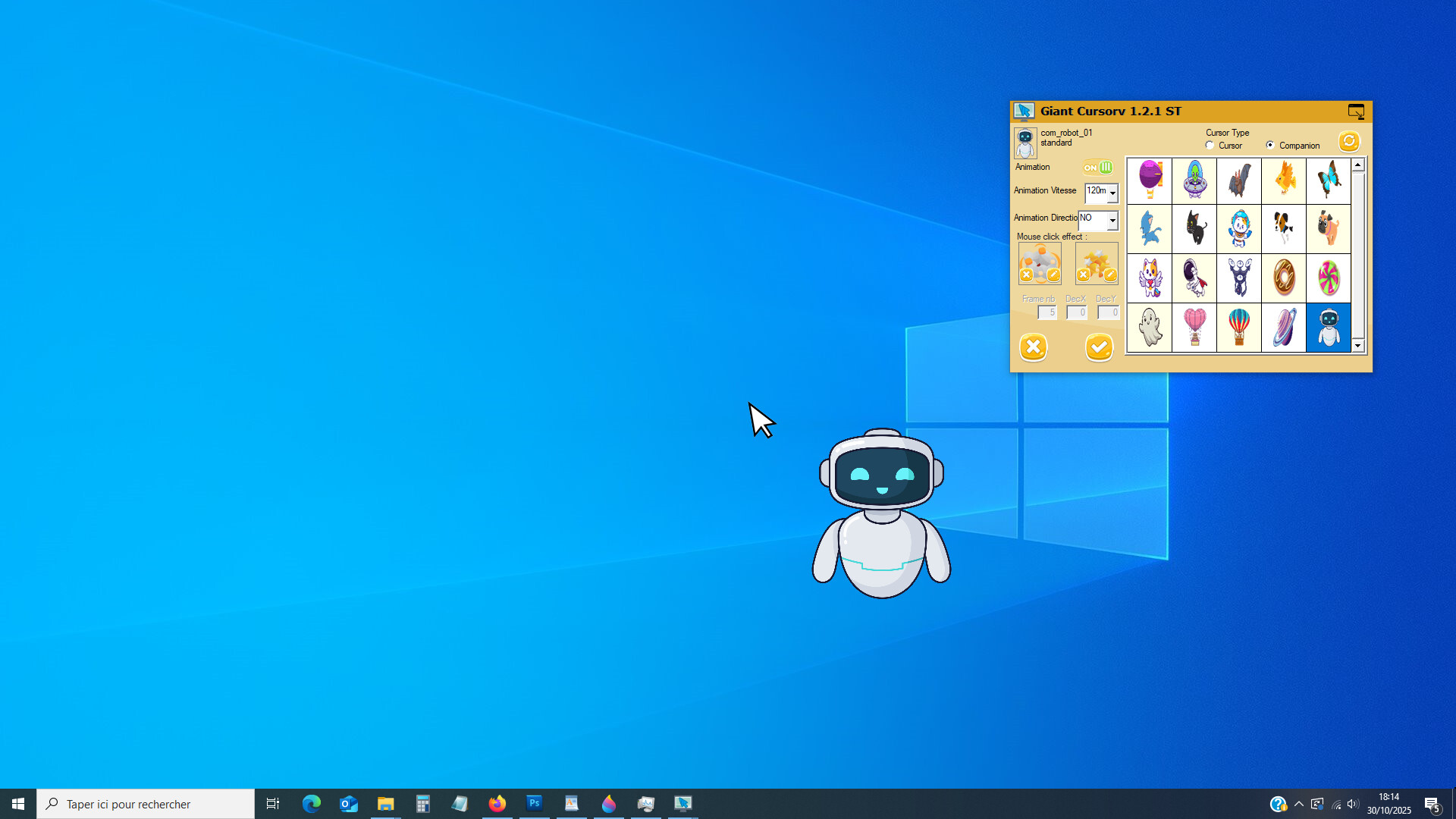Open the Animation Vitesse dropdown
The height and width of the screenshot is (819, 1456).
1112,193
